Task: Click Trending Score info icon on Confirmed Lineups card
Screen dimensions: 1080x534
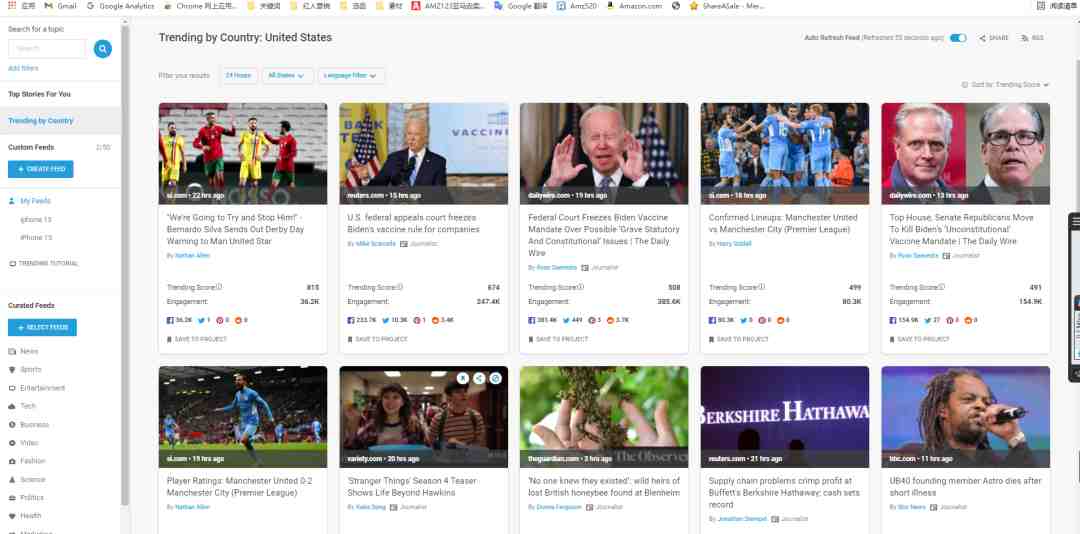Action: 761,287
